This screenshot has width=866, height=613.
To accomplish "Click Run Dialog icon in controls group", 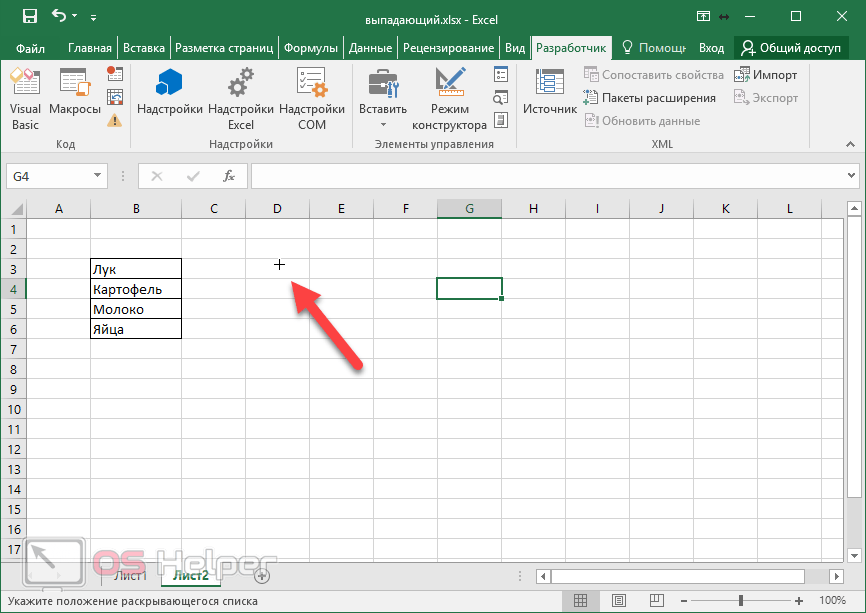I will coord(501,120).
